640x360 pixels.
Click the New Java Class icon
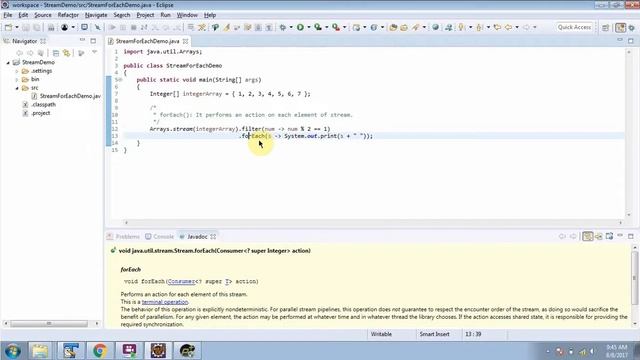374,27
